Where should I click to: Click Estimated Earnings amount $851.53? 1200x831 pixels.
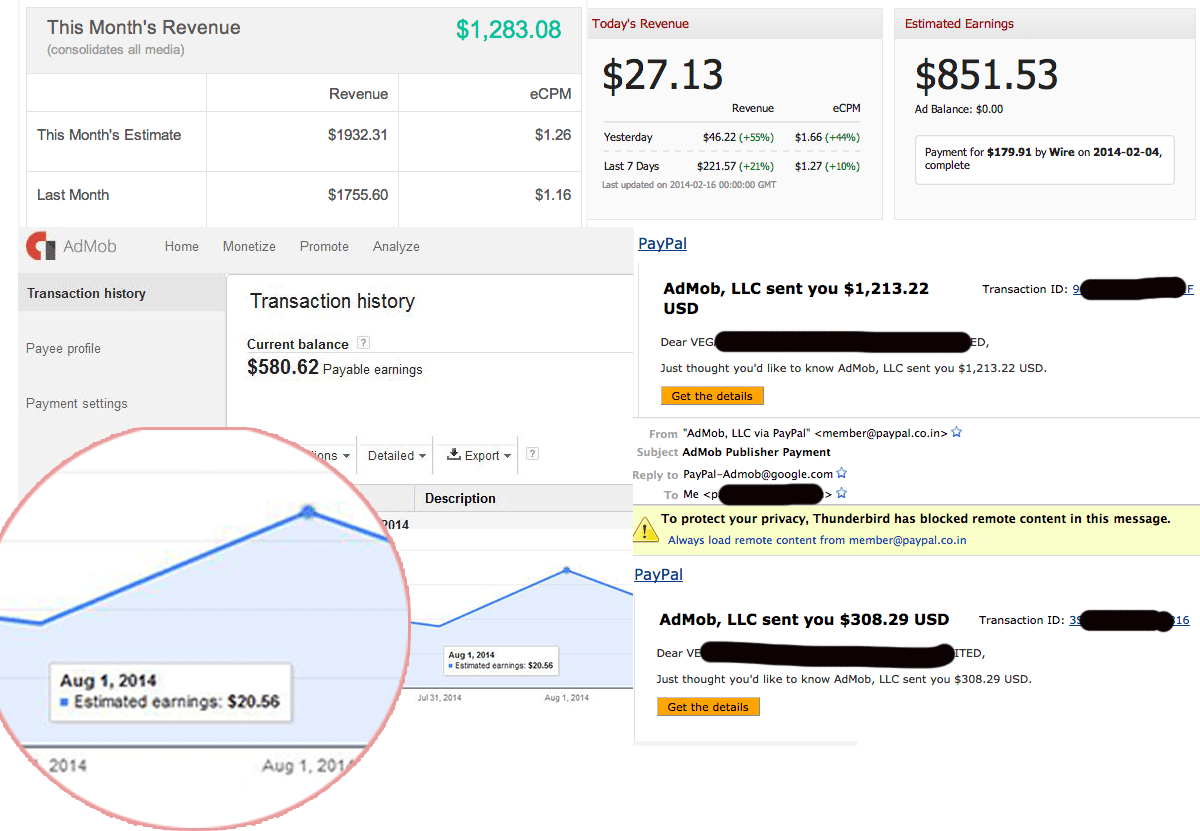986,75
